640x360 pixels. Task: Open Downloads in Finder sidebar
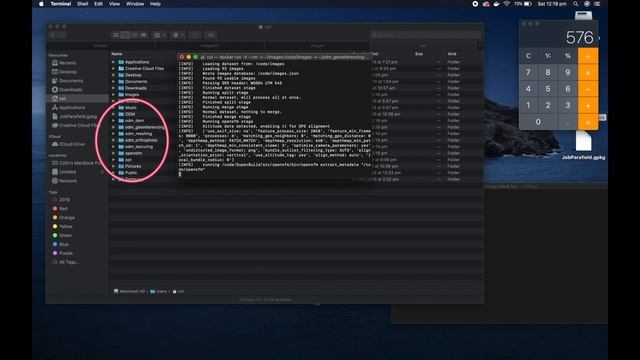point(67,90)
